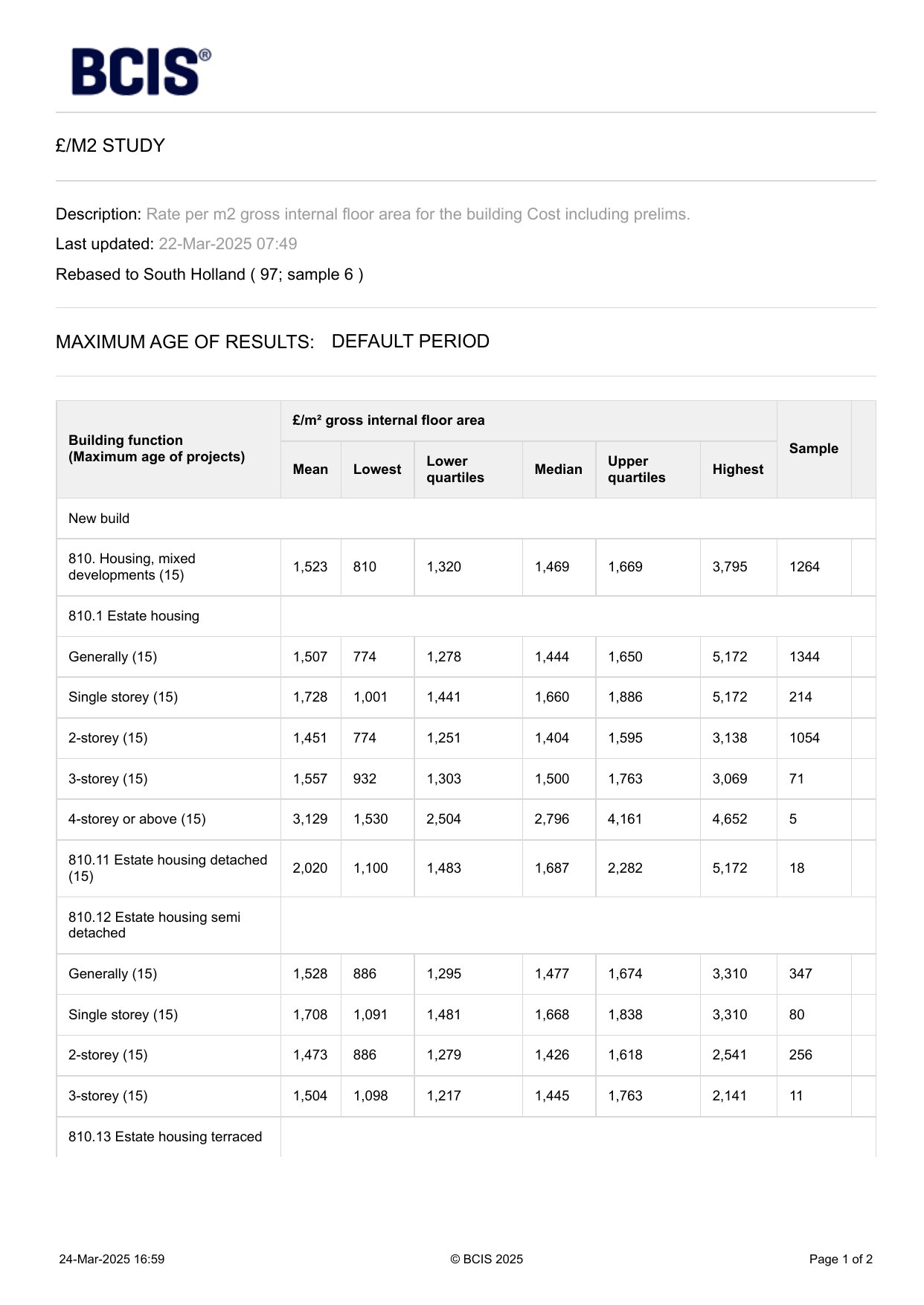Screen dimensions: 924x1305
Task: Click the New build section row
Action: [99, 519]
